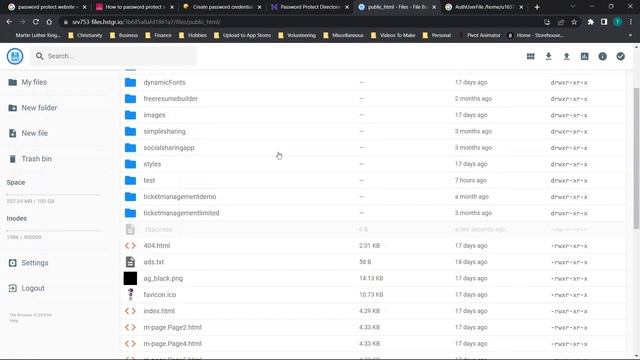Switch to 'Create password credentials' tab
The height and width of the screenshot is (360, 640).
point(222,7)
